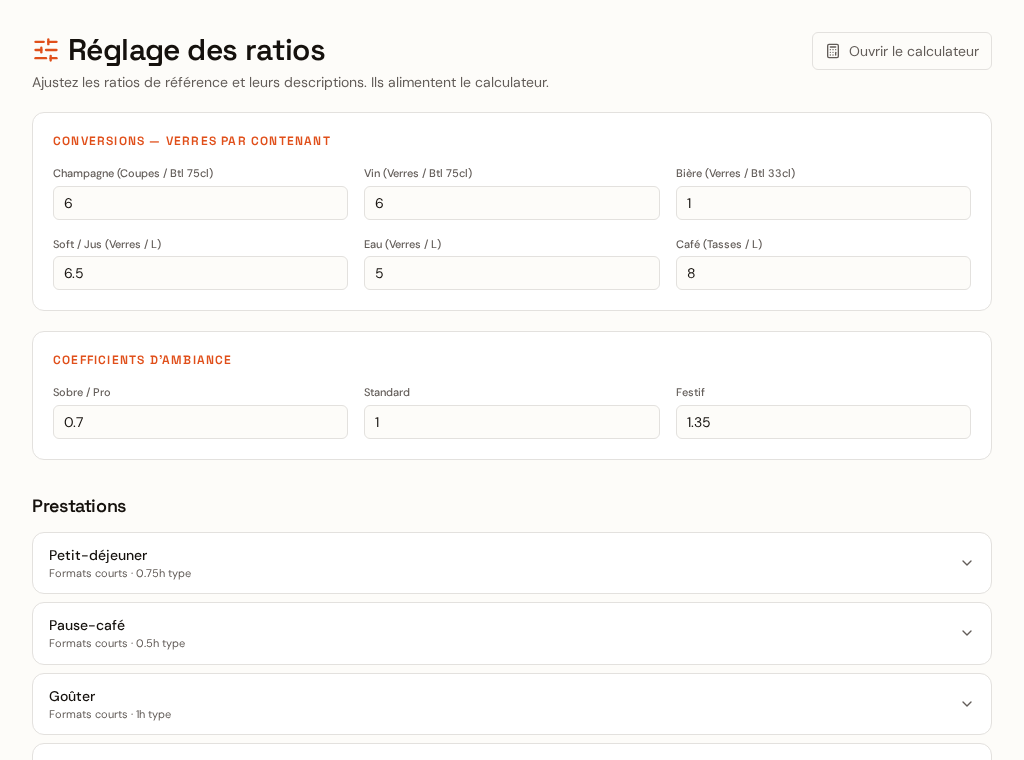1024x760 pixels.
Task: Open the Pause-café prestation row
Action: point(511,633)
